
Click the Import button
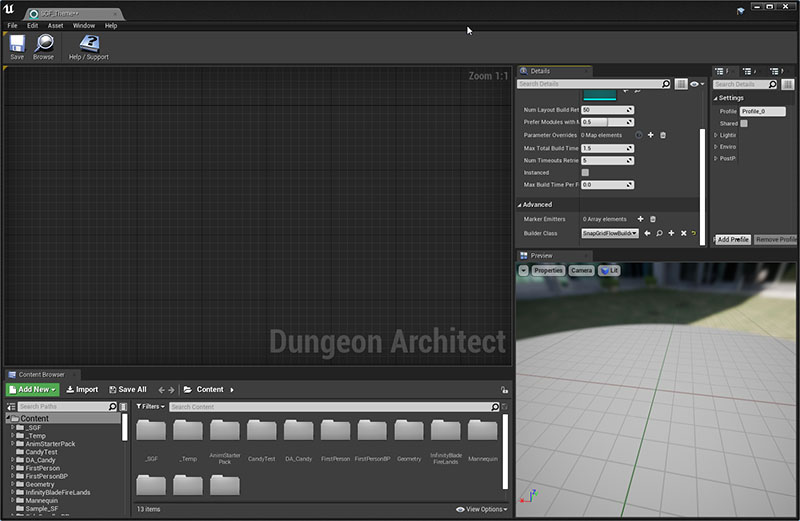[x=82, y=390]
